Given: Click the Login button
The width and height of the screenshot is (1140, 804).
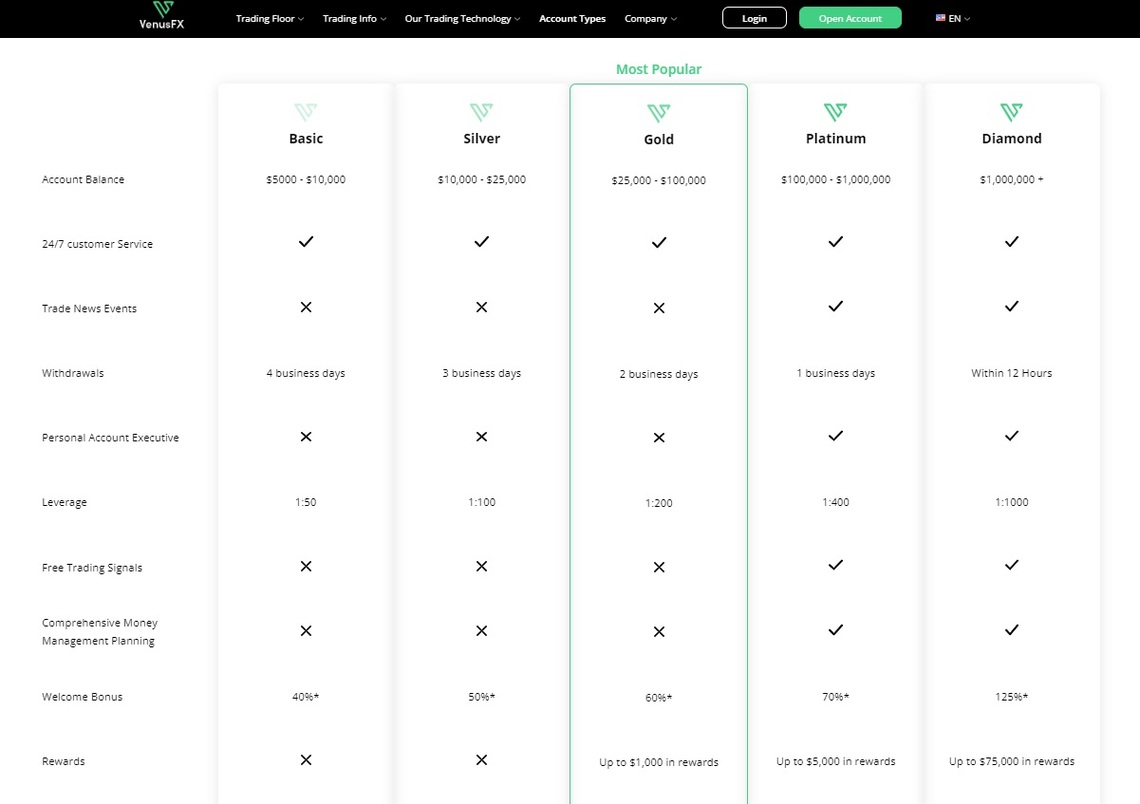Looking at the screenshot, I should coord(754,18).
